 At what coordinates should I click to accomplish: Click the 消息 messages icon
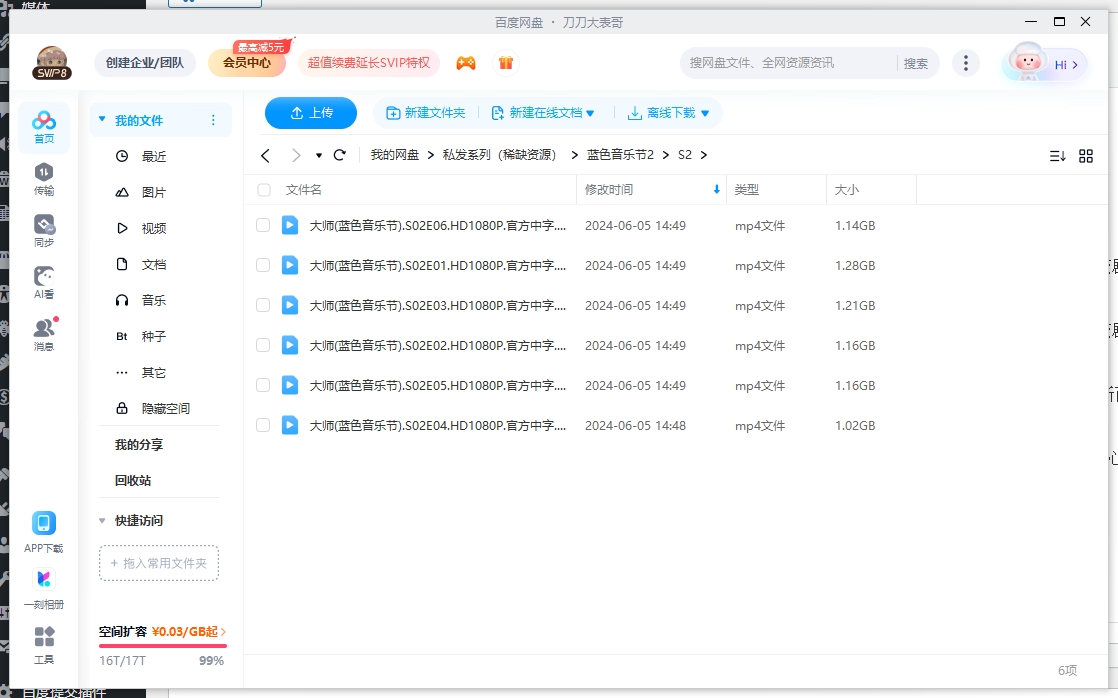point(44,334)
